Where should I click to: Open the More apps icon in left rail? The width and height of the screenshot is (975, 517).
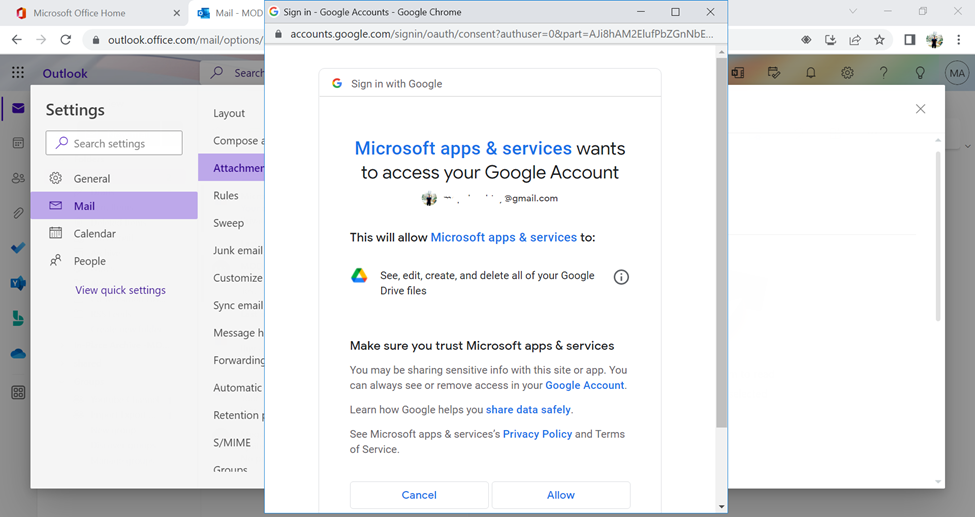tap(18, 393)
